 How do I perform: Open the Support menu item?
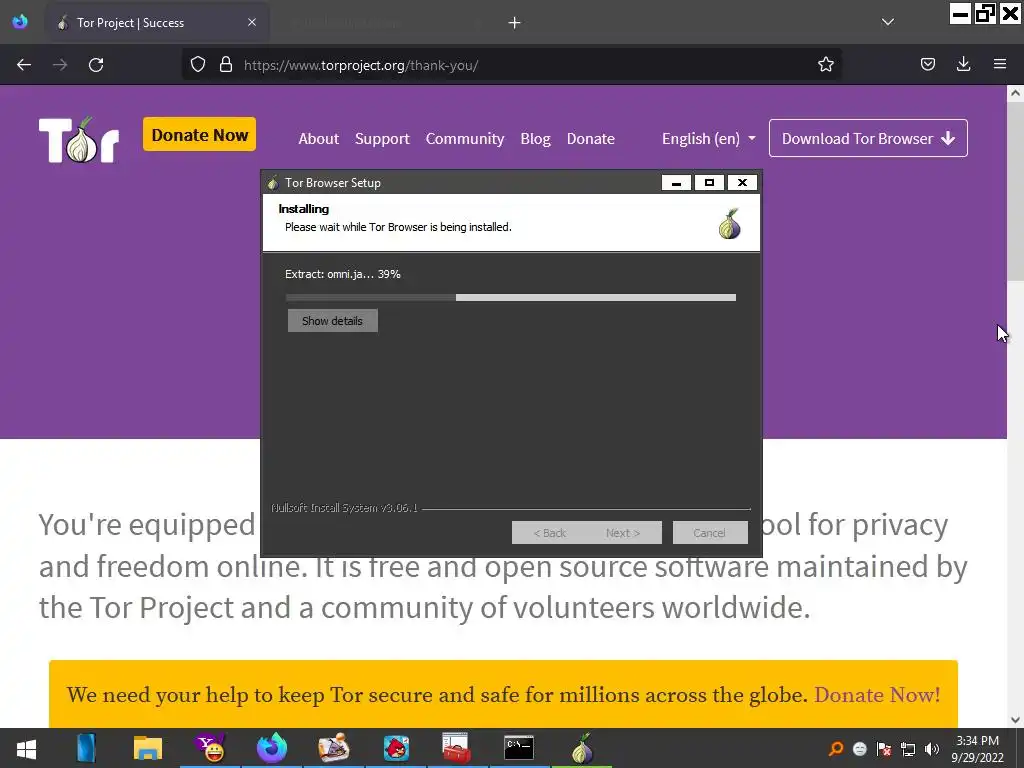point(382,138)
